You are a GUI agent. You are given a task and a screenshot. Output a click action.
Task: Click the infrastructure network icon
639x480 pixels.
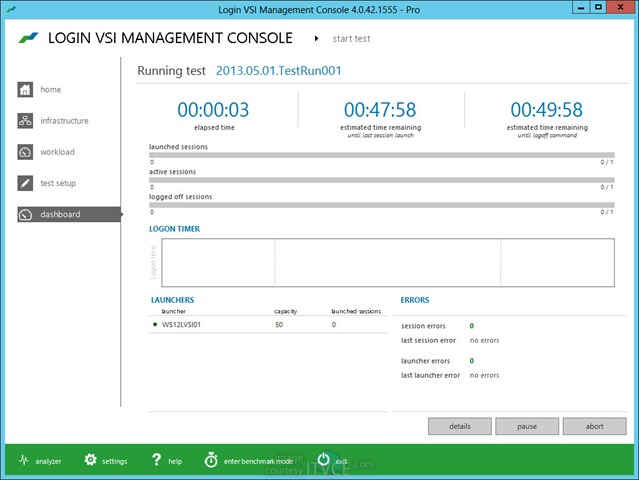pyautogui.click(x=25, y=121)
